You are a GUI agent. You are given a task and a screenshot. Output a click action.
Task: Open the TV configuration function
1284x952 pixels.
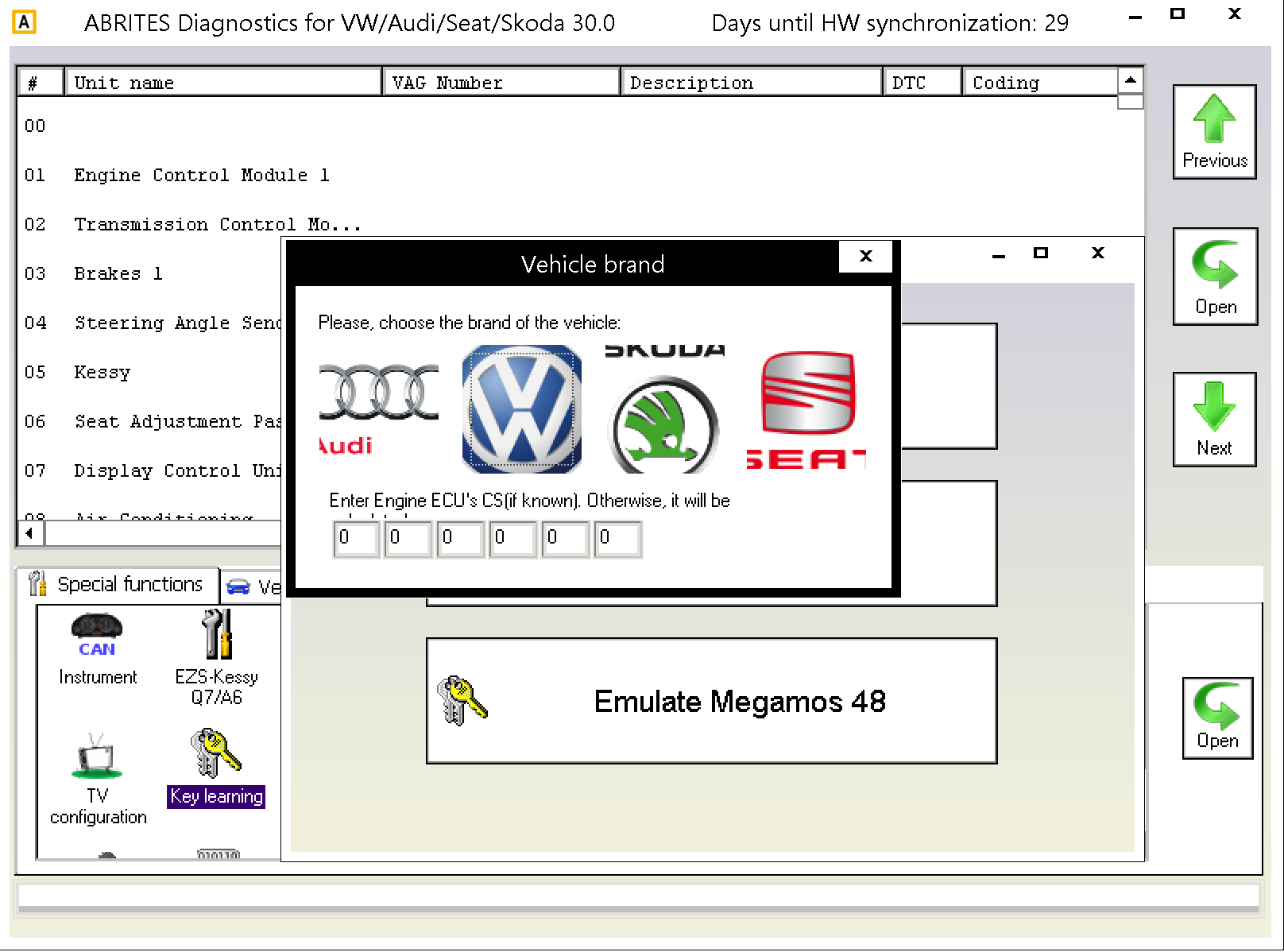98,780
